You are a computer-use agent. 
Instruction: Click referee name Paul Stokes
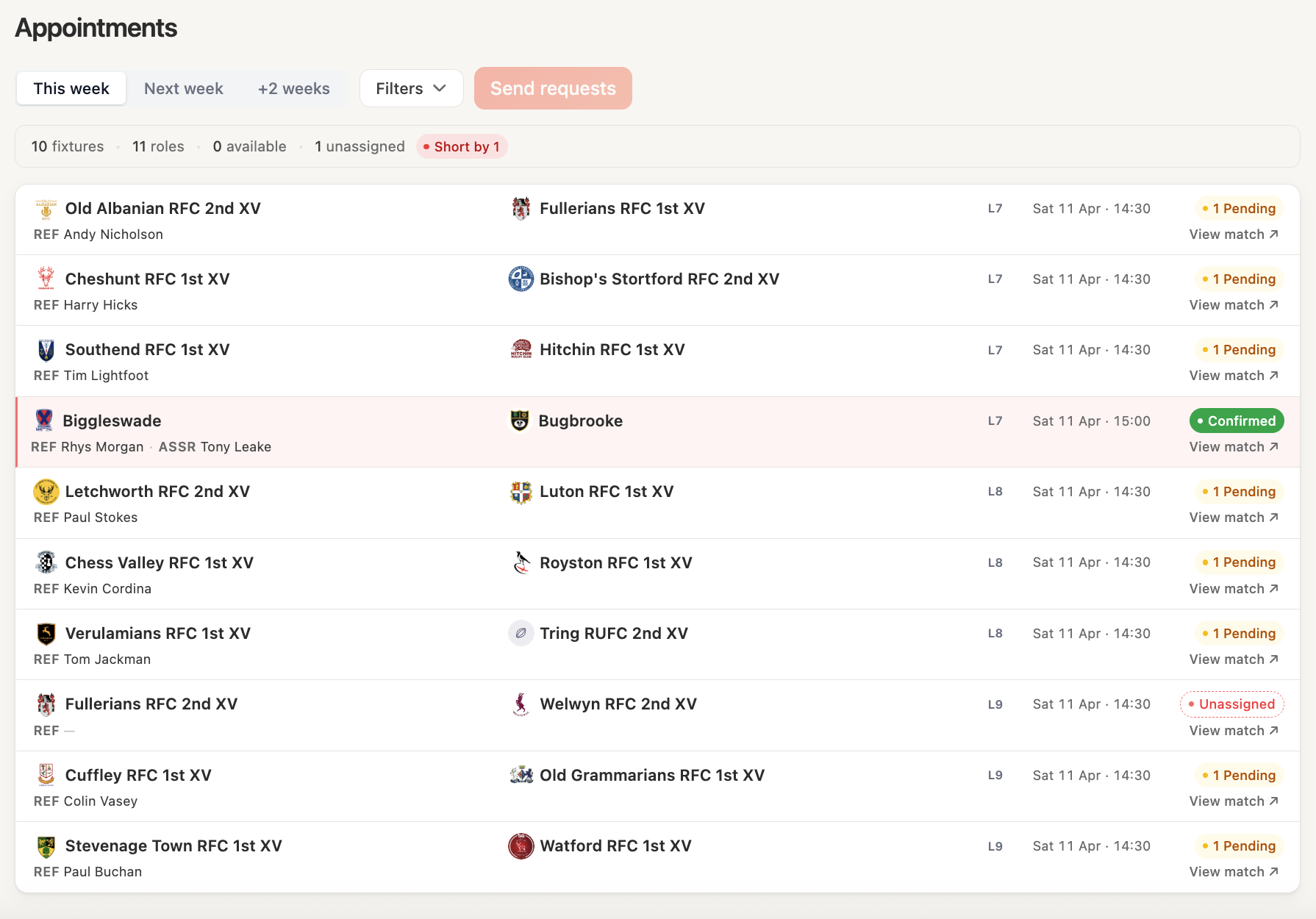[x=101, y=518]
